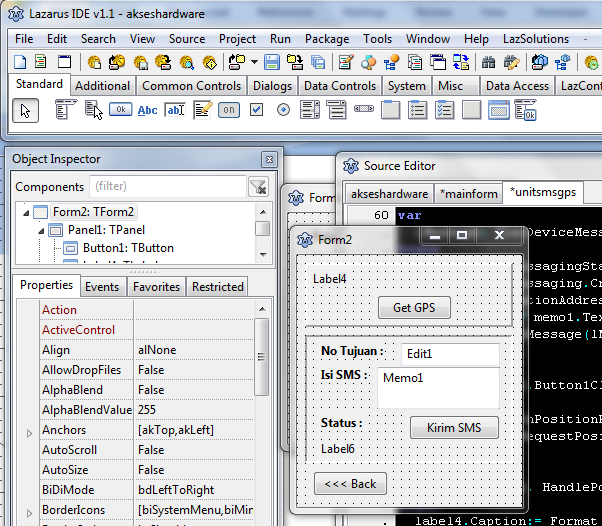The image size is (602, 526).
Task: Expand the Anchors property
Action: pos(29,431)
